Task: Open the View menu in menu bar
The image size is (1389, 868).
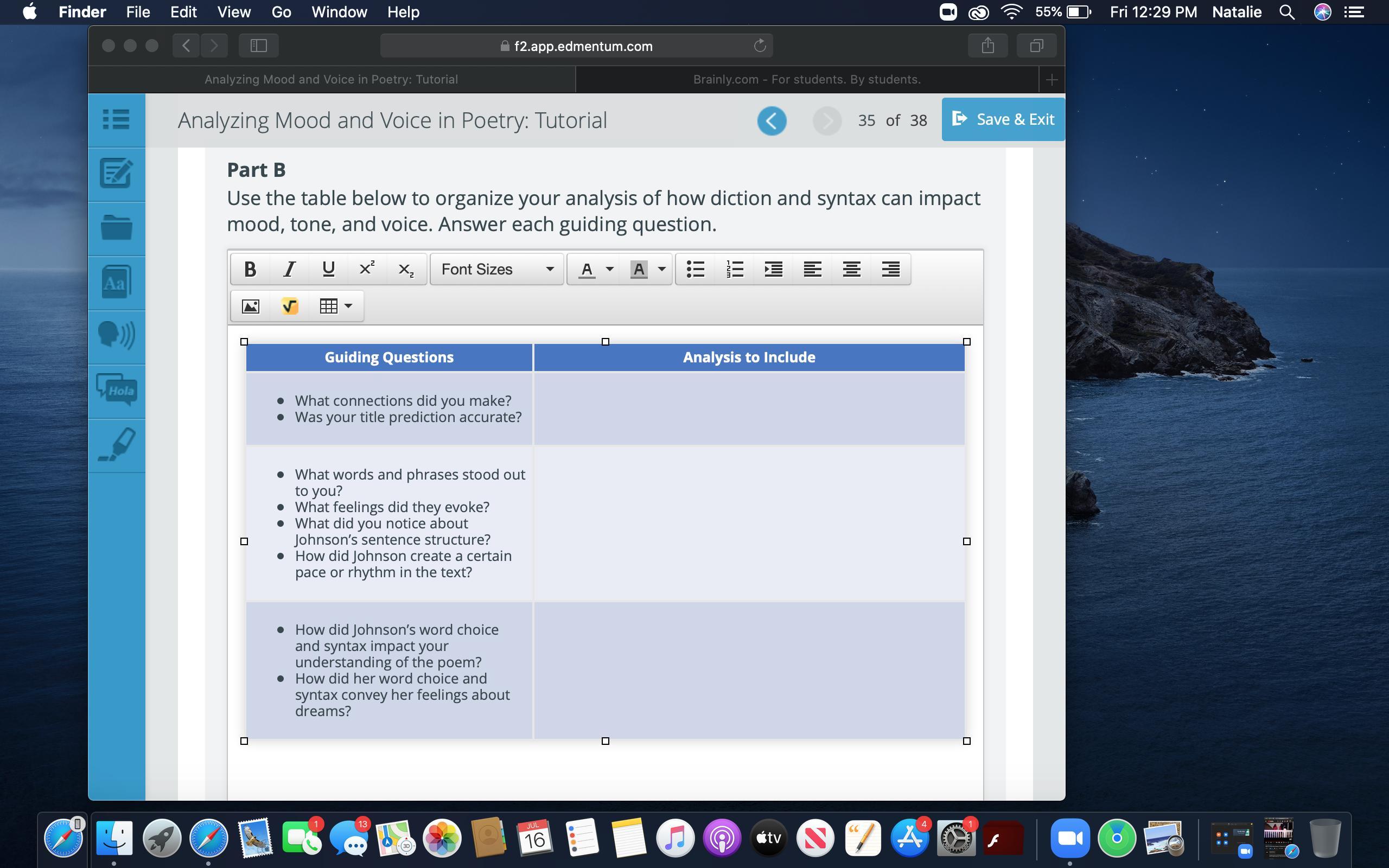Action: click(x=234, y=12)
